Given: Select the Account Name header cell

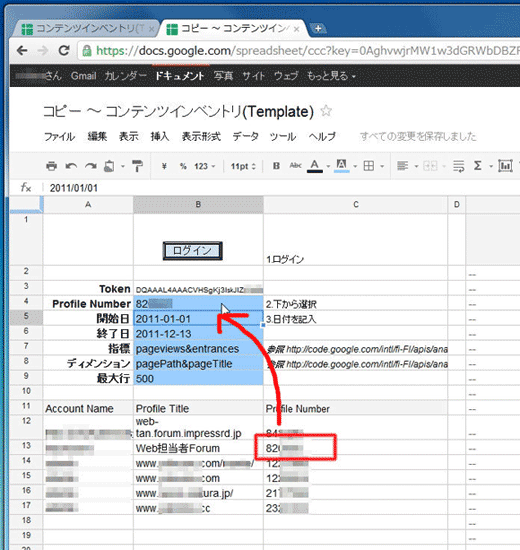Looking at the screenshot, I should [x=88, y=408].
